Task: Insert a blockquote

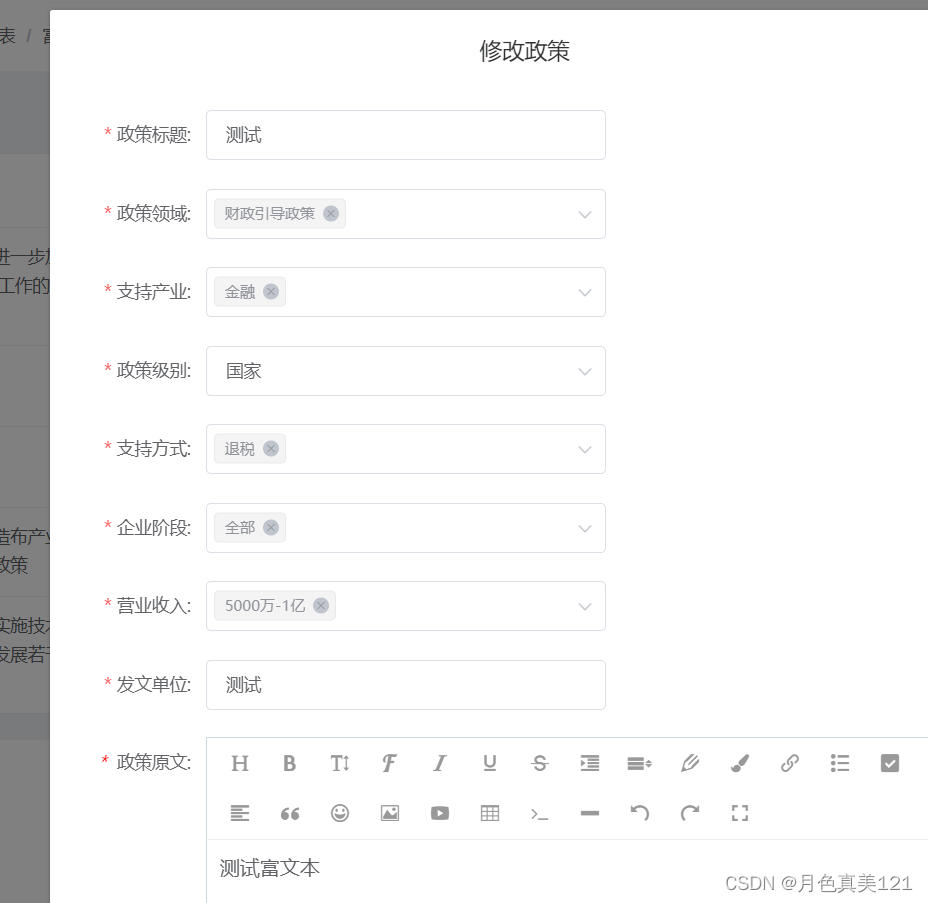Action: pyautogui.click(x=290, y=813)
